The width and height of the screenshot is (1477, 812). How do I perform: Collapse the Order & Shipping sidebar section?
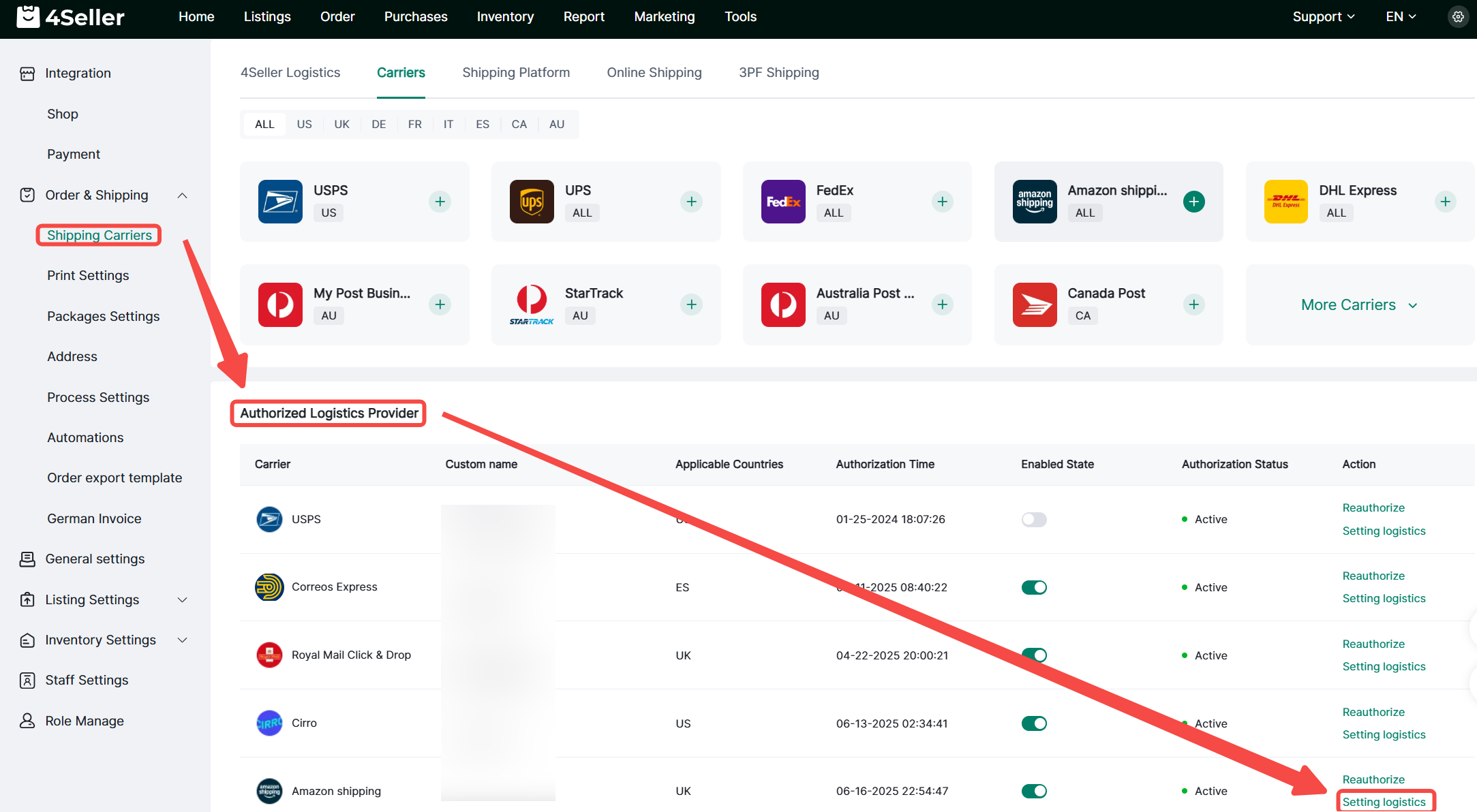click(x=182, y=196)
